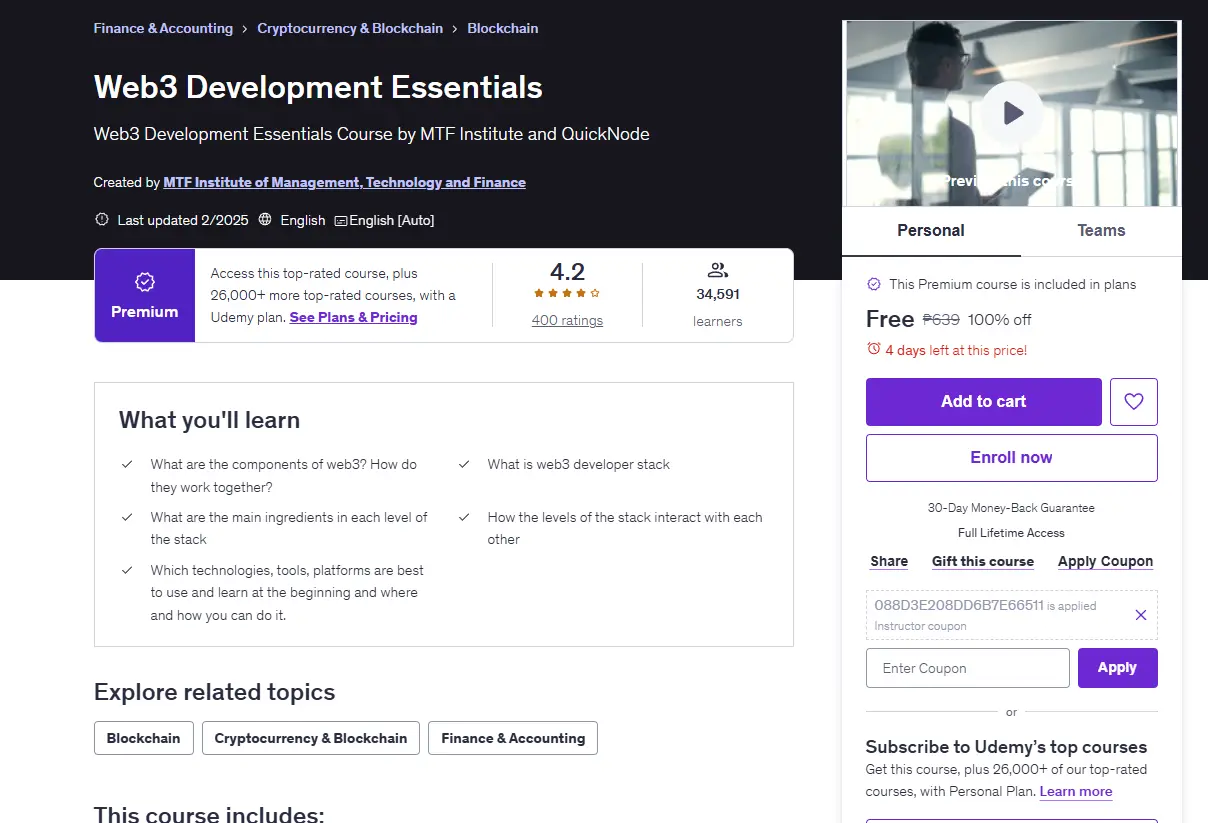Click checkmark beside 'What are the main ingredients'
The image size is (1208, 823).
(x=127, y=517)
